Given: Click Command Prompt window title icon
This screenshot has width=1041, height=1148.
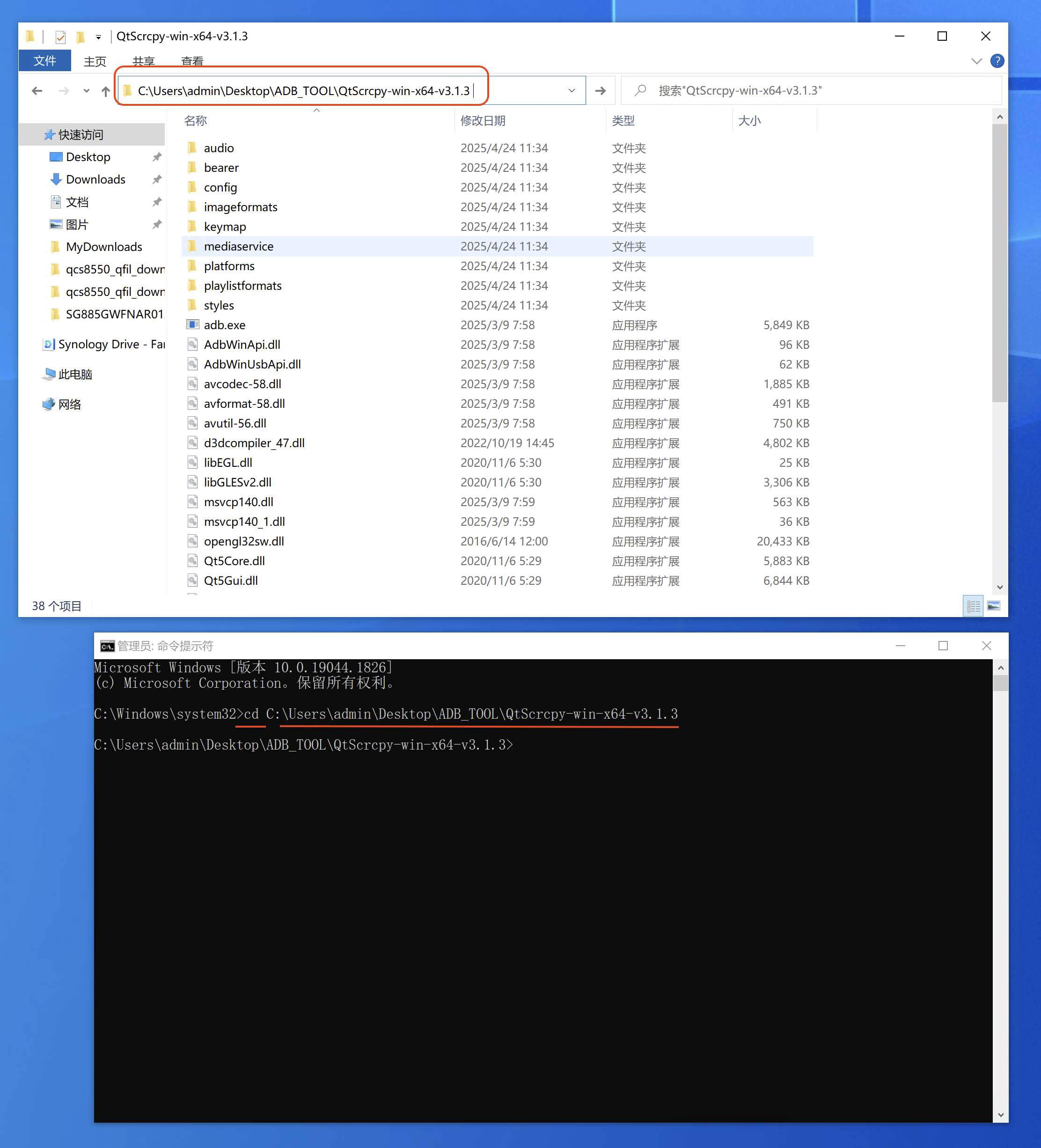Looking at the screenshot, I should [x=107, y=646].
